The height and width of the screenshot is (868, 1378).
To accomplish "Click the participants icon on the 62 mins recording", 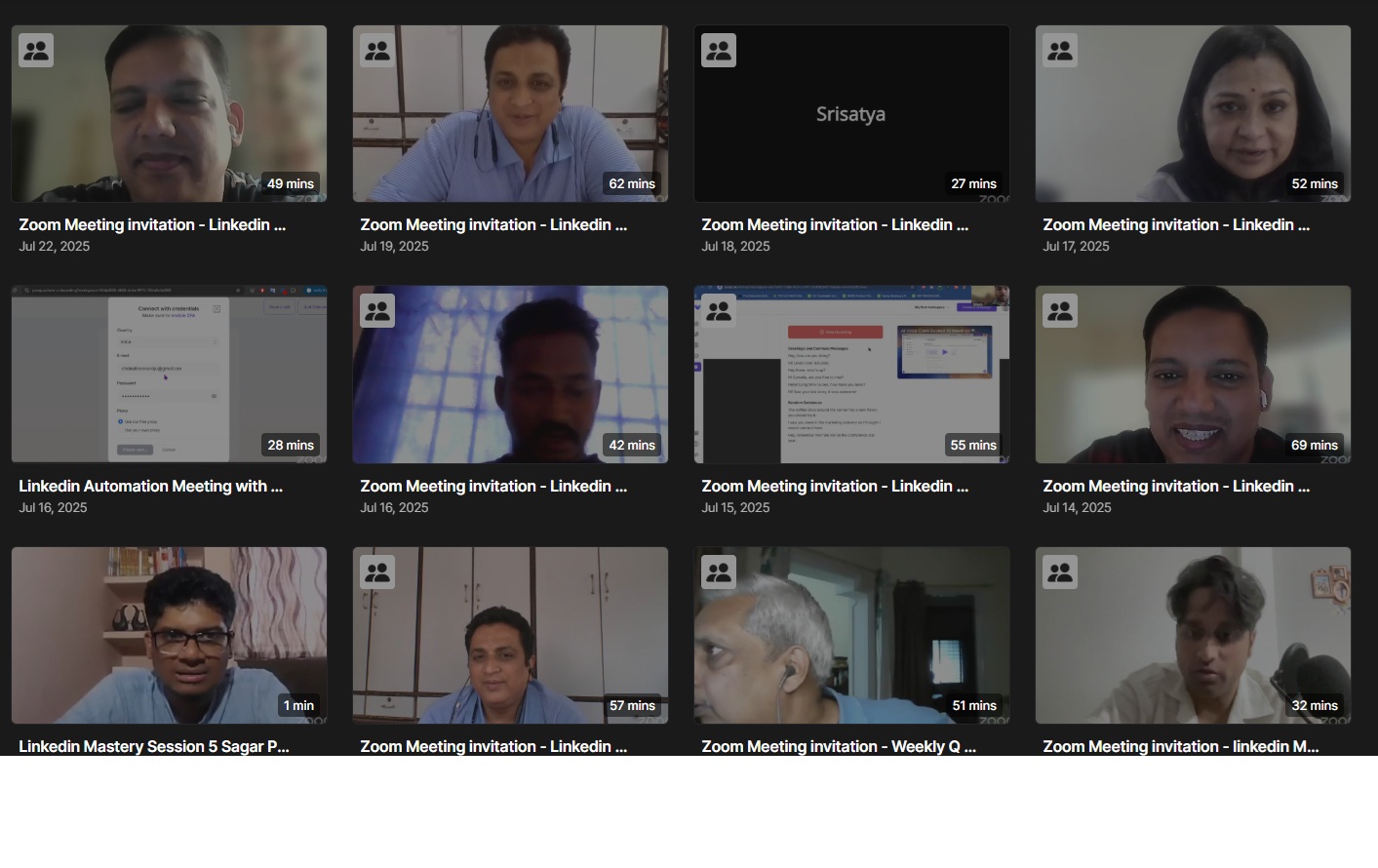I will pos(377,51).
